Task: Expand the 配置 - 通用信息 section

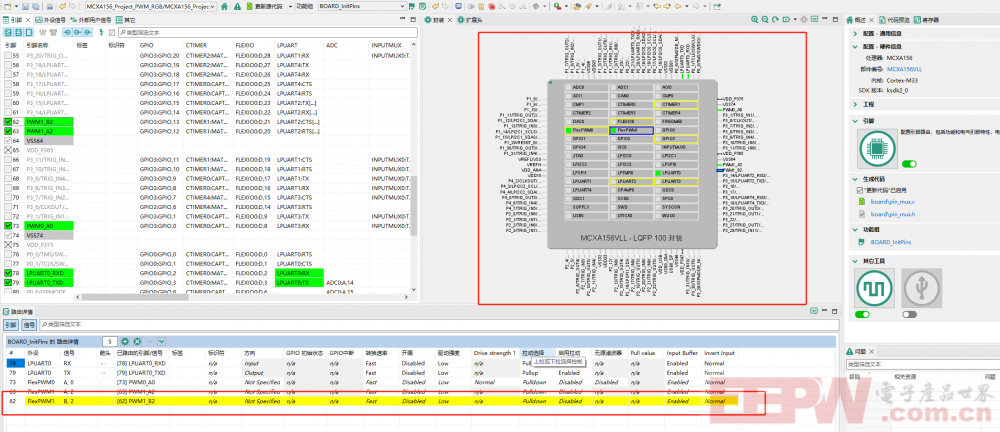Action: coord(855,33)
